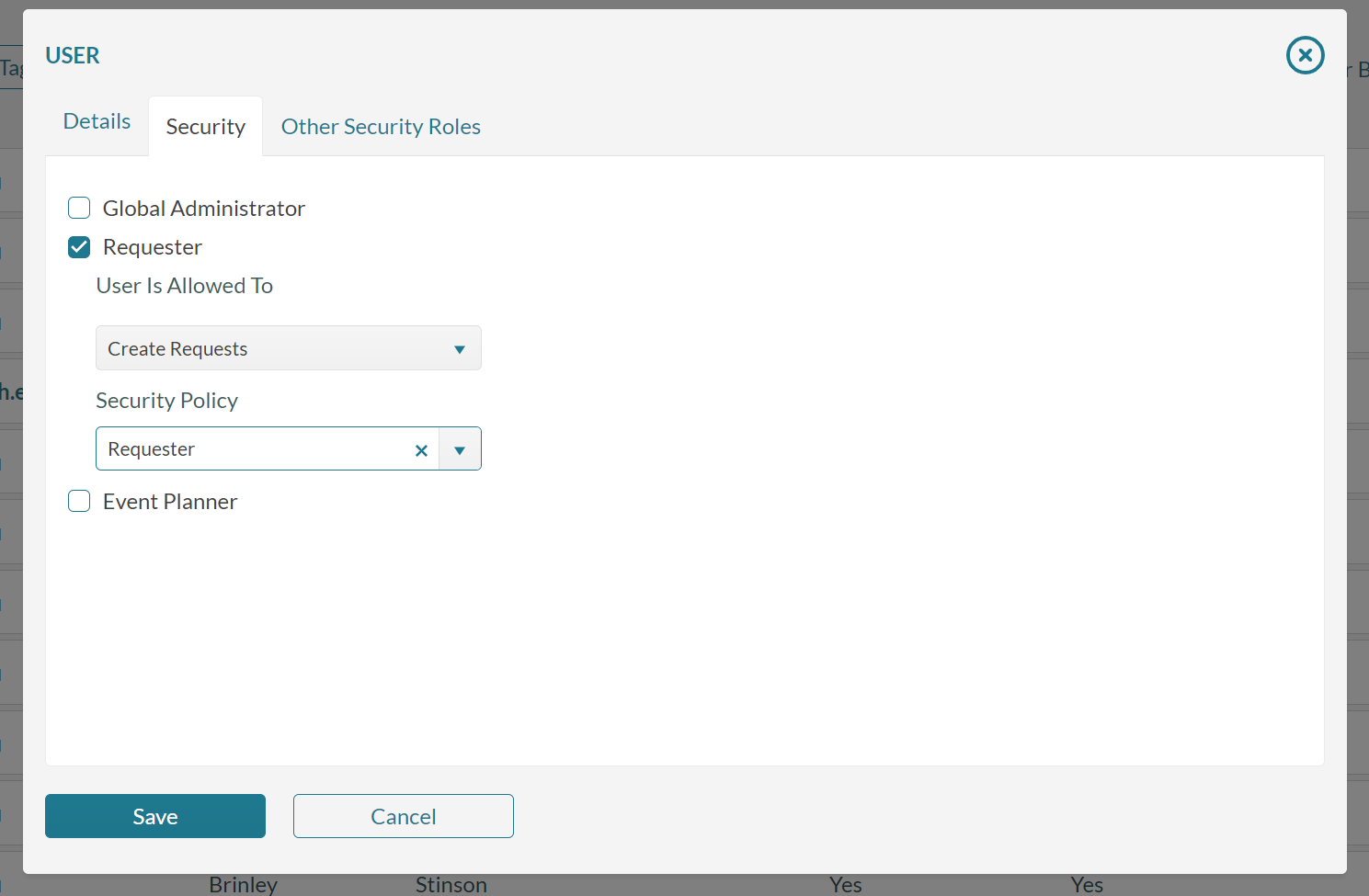
Task: Cancel the user dialog
Action: pyautogui.click(x=404, y=816)
